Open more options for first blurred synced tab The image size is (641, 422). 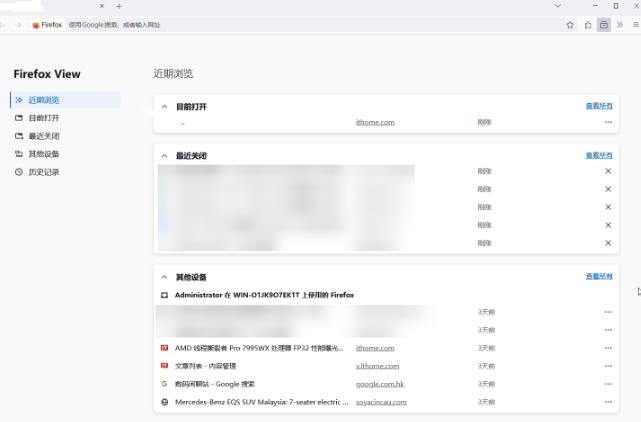pos(608,312)
